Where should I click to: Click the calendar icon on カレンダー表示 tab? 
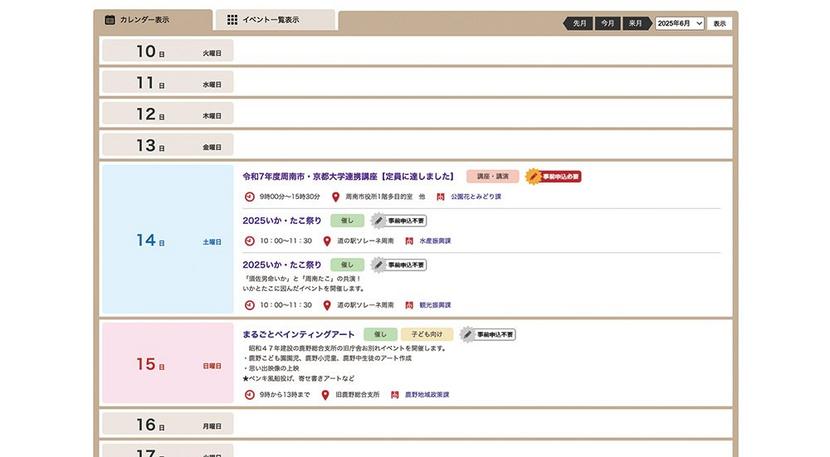[x=109, y=20]
